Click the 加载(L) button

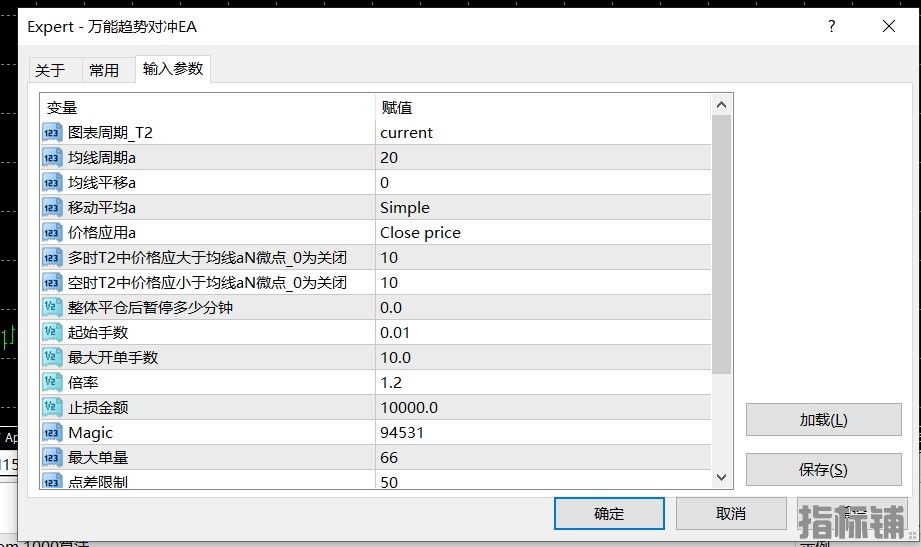pyautogui.click(x=823, y=420)
